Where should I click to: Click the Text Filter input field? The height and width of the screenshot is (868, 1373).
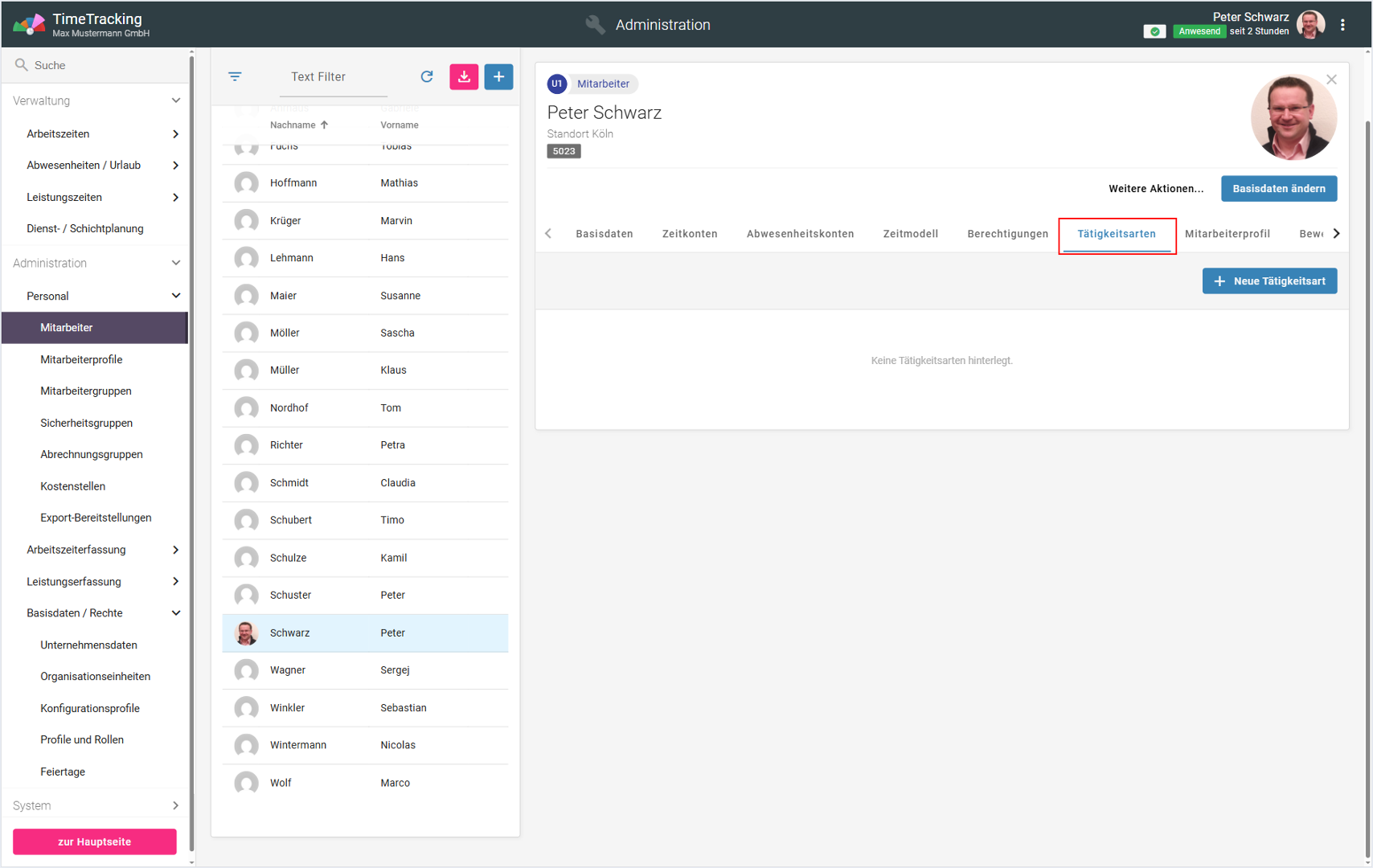[334, 77]
